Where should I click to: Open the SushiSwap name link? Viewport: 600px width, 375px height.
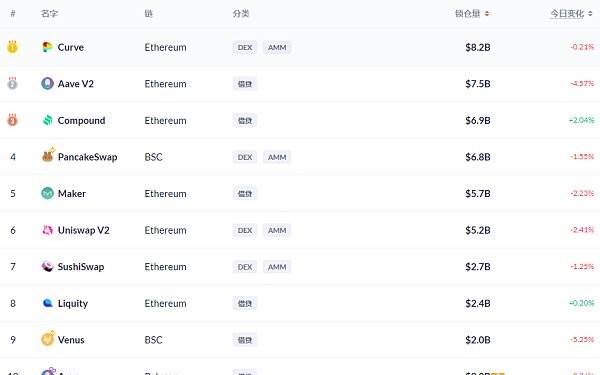coord(81,266)
